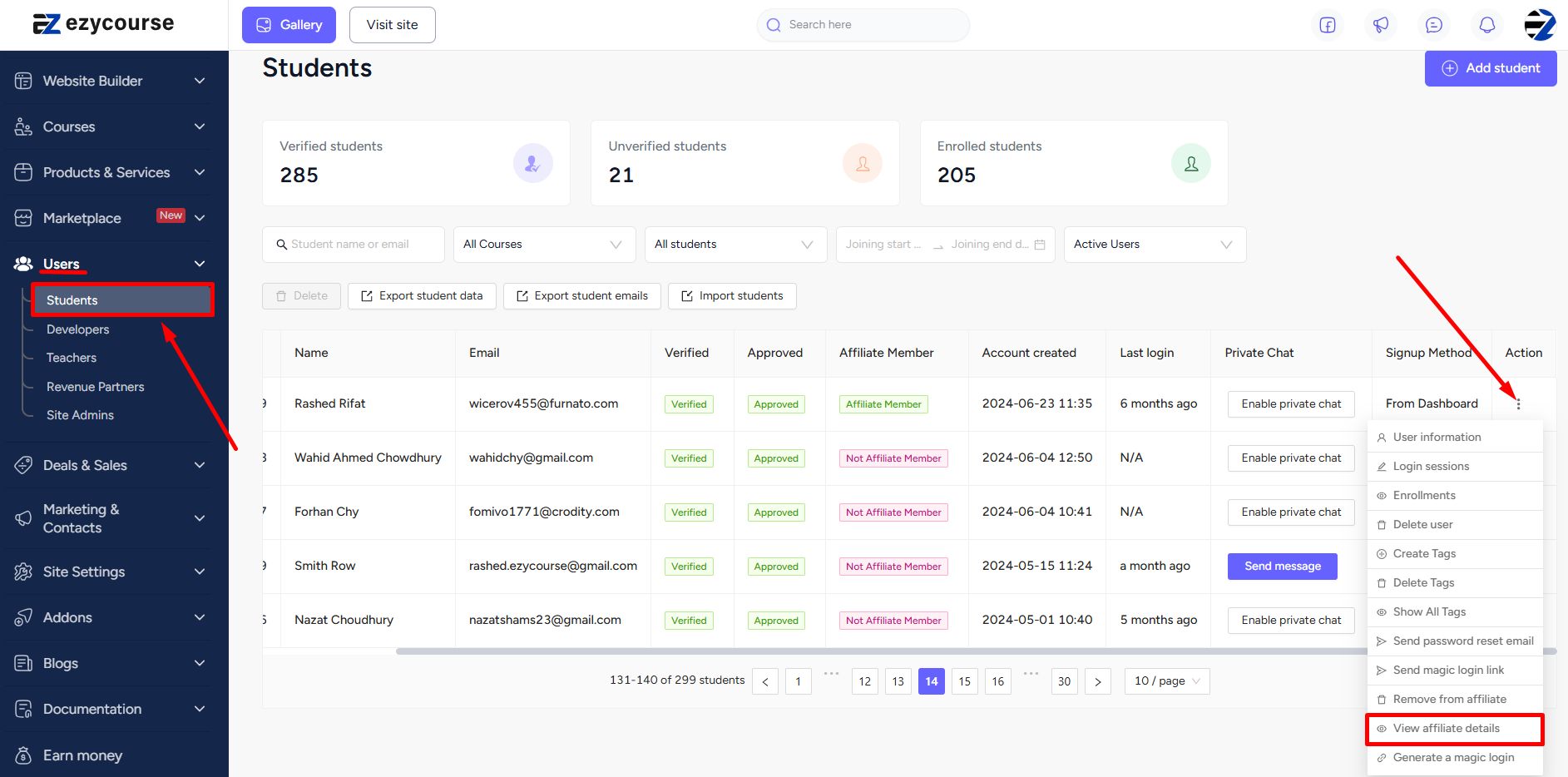Choose Delete user from action menu
1568x777 pixels.
click(x=1455, y=525)
